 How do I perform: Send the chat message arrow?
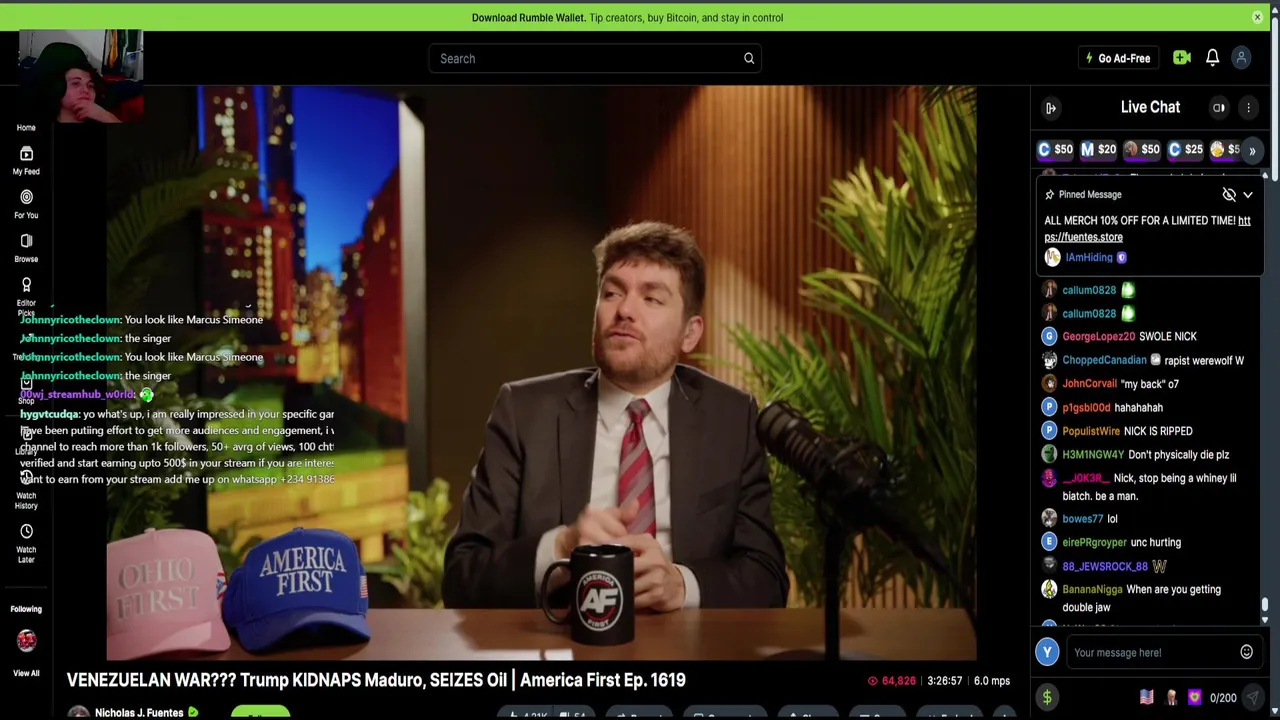(1252, 698)
